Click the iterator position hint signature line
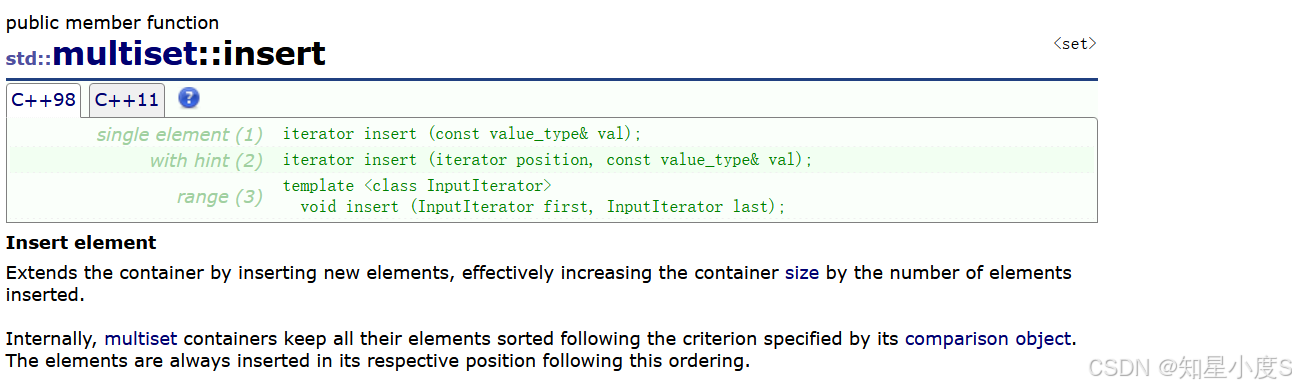Viewport: 1296px width, 389px height. 548,160
